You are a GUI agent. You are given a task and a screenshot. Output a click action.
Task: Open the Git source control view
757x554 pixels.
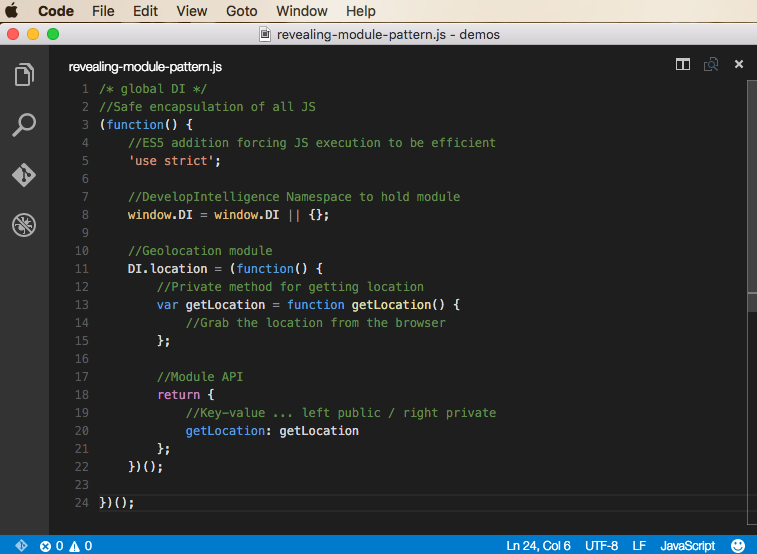click(24, 175)
